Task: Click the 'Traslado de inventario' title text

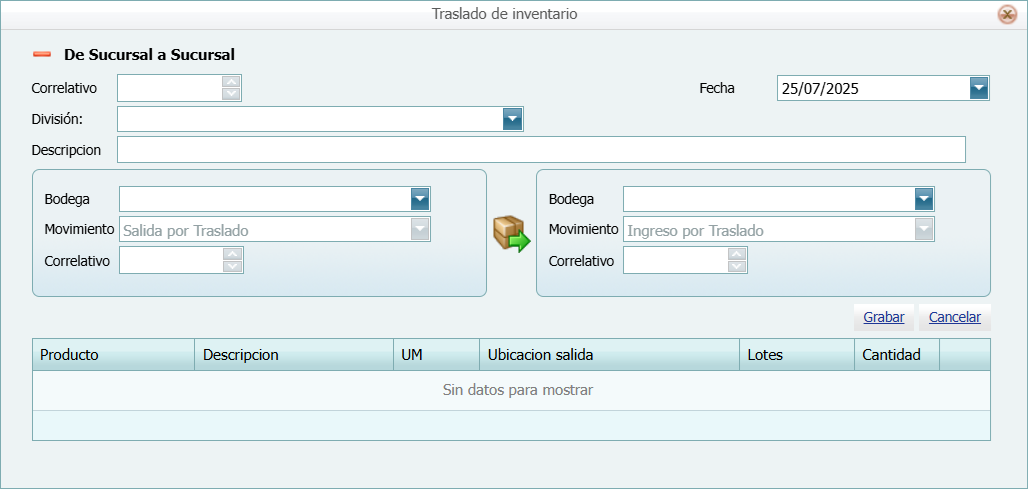Action: point(504,13)
